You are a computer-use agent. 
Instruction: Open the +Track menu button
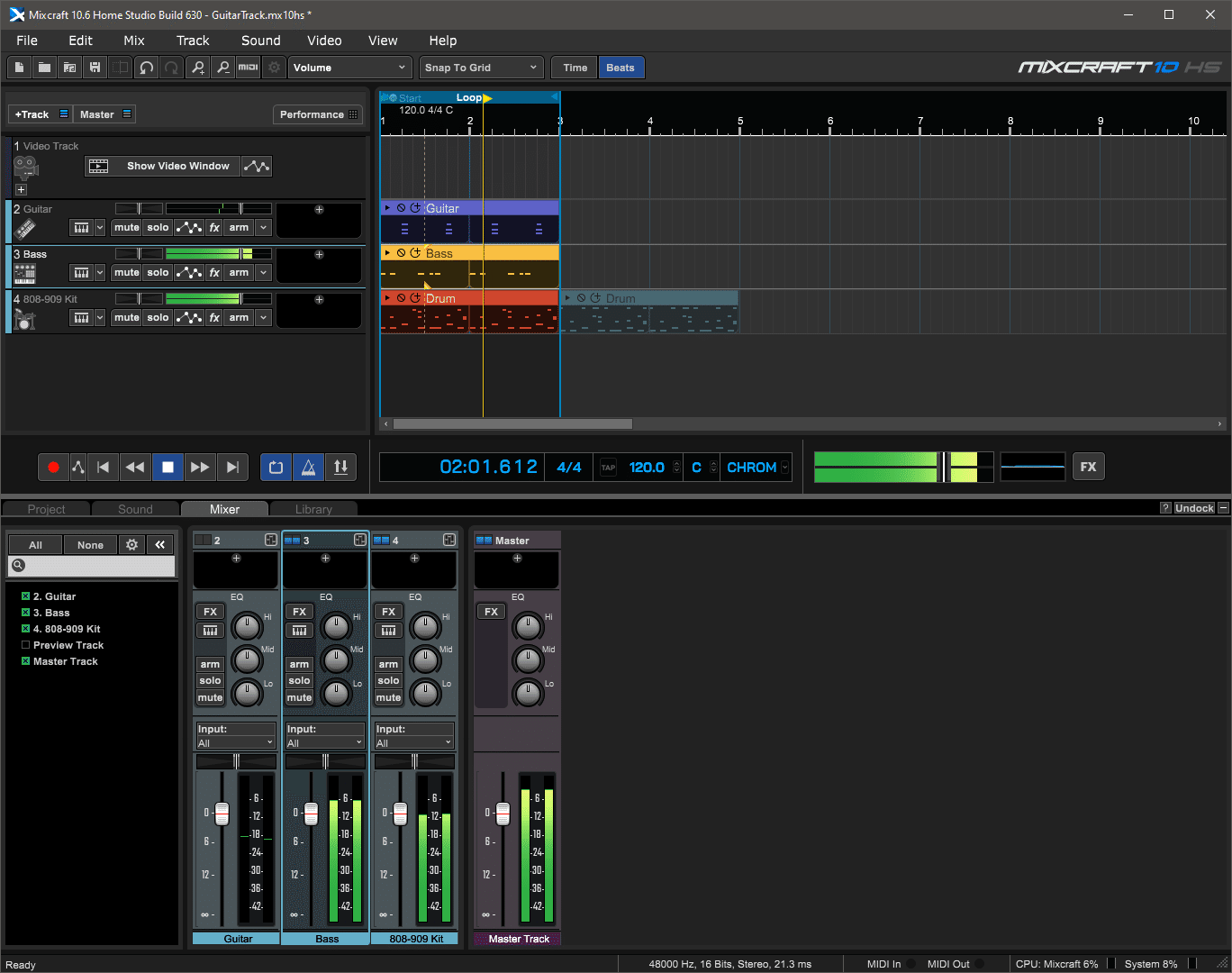pyautogui.click(x=41, y=114)
